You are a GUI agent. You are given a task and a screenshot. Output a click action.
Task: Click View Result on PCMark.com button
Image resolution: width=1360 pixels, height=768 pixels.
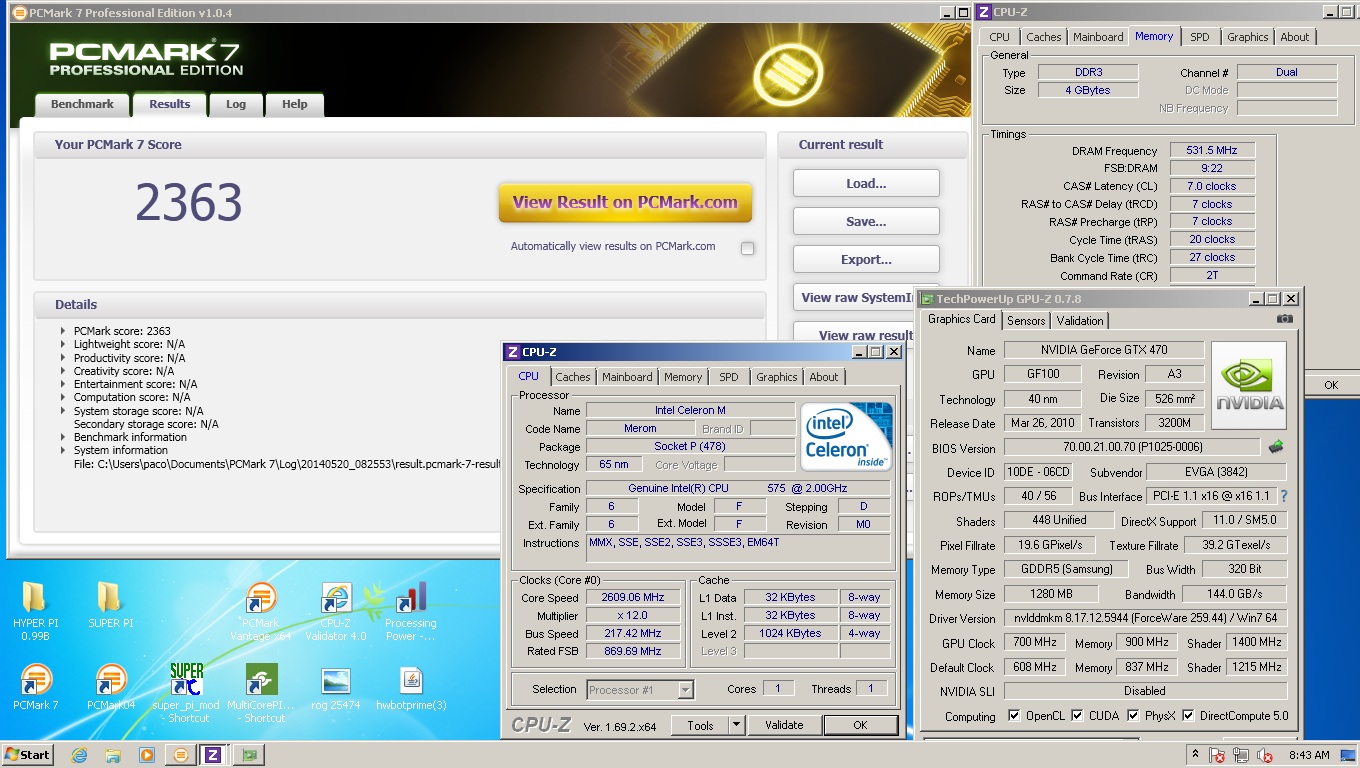coord(625,202)
